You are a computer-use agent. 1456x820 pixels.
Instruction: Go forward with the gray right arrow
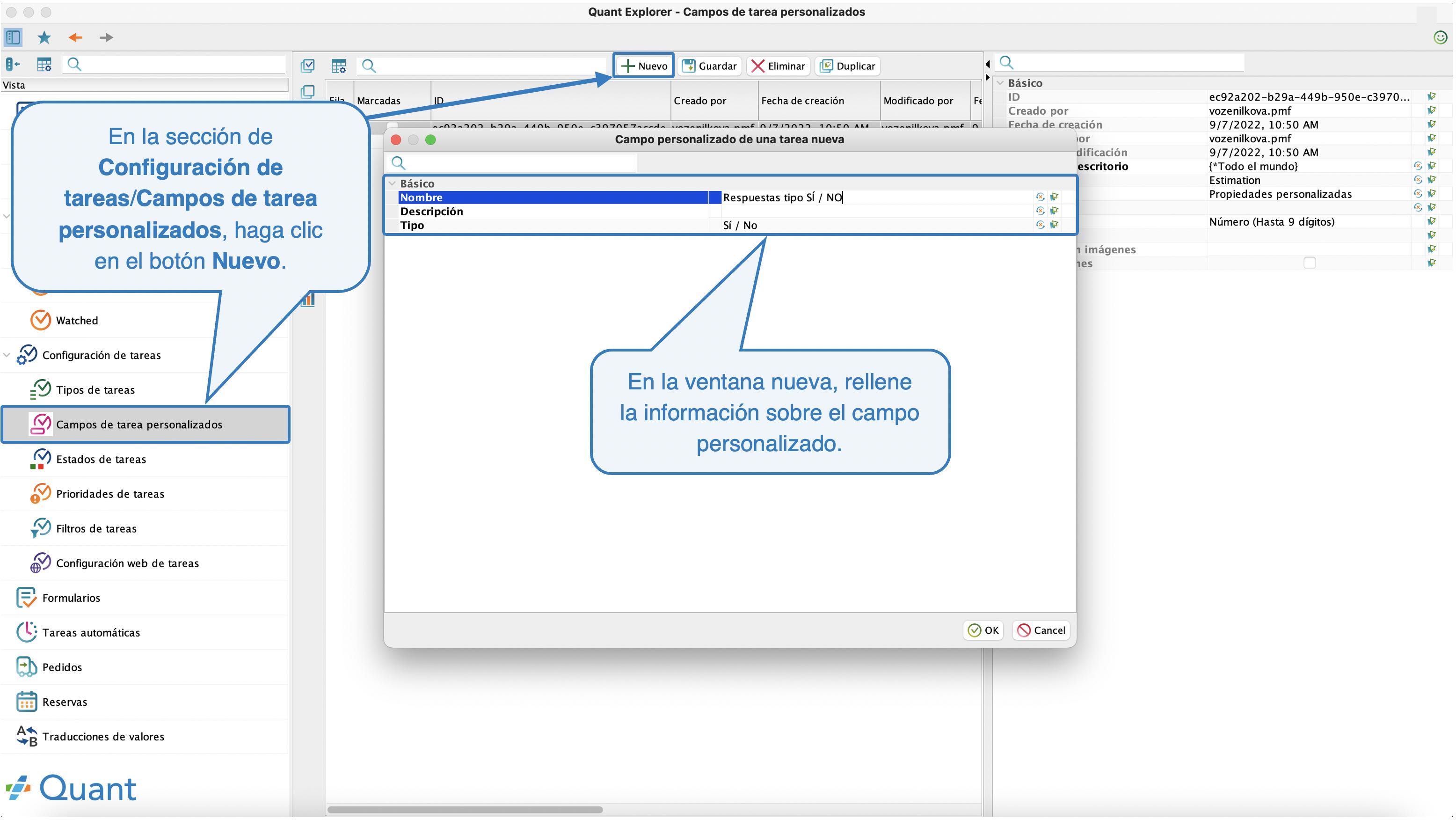pos(106,37)
